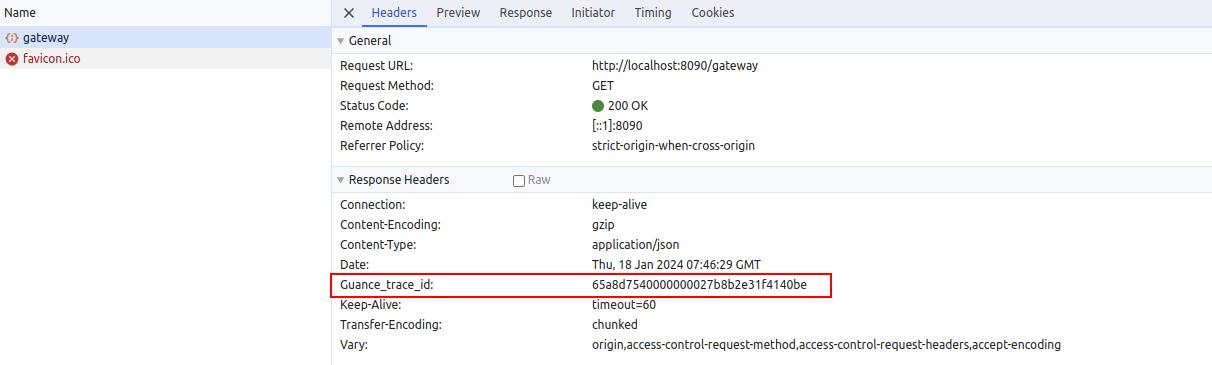
Task: Toggle the Raw response headers checkbox
Action: point(519,181)
